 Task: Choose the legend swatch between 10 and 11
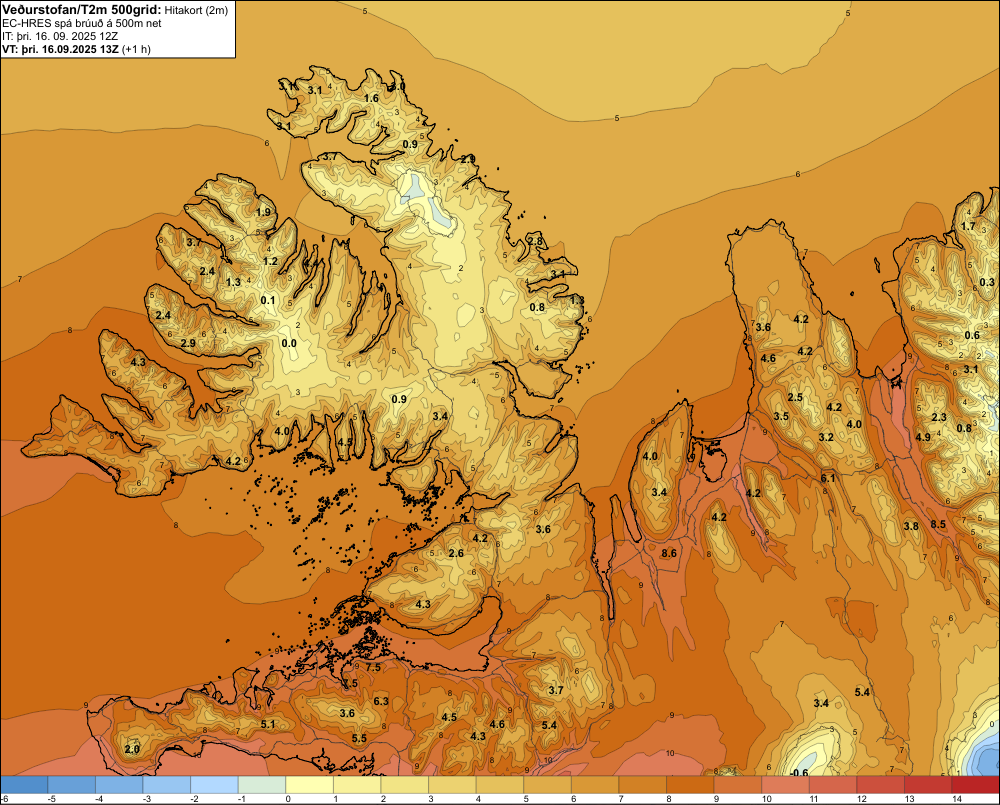(786, 785)
